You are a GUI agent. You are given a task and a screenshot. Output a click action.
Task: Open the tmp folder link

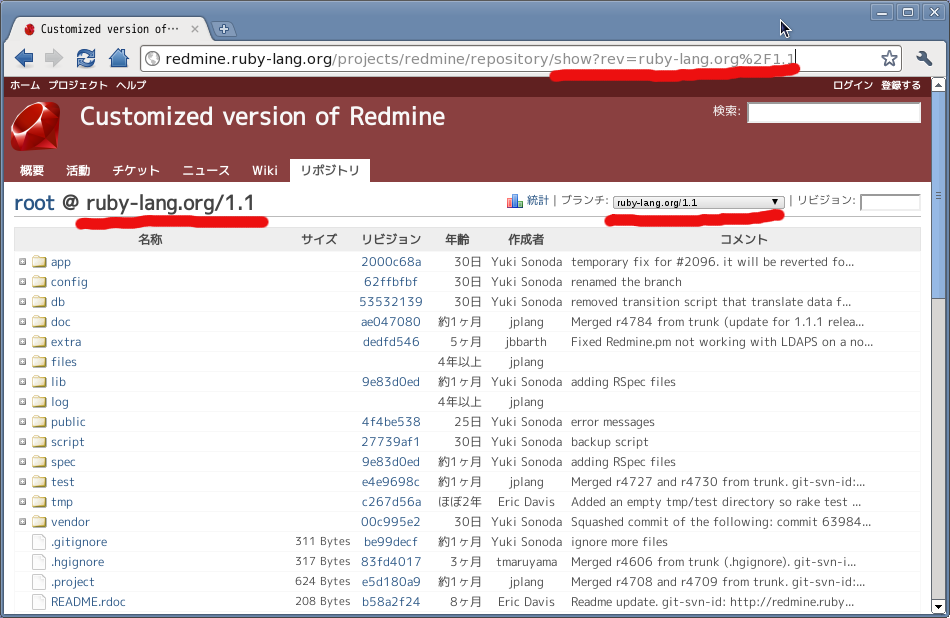click(x=62, y=502)
